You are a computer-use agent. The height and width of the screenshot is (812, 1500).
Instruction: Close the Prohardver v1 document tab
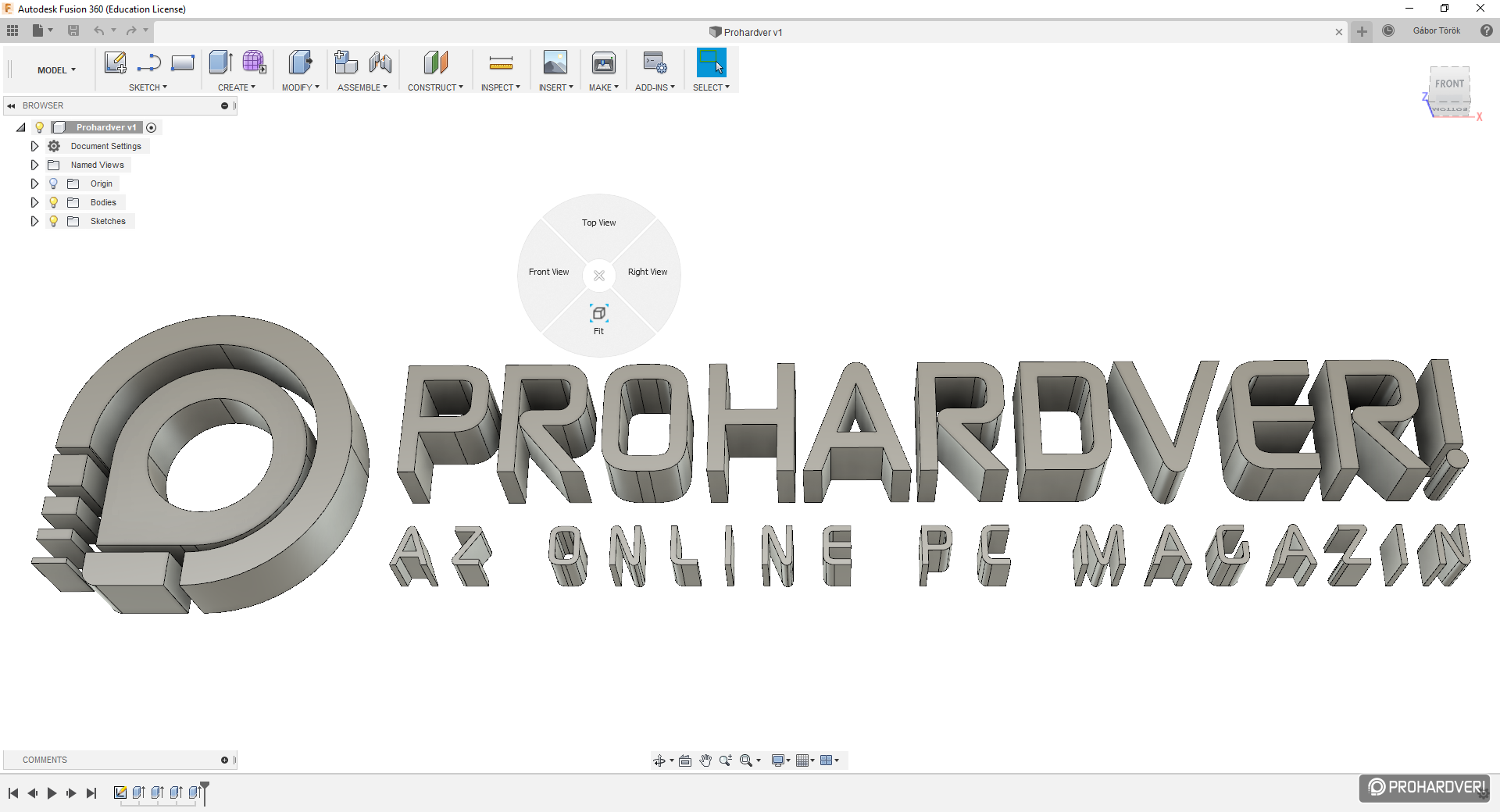pos(1339,32)
